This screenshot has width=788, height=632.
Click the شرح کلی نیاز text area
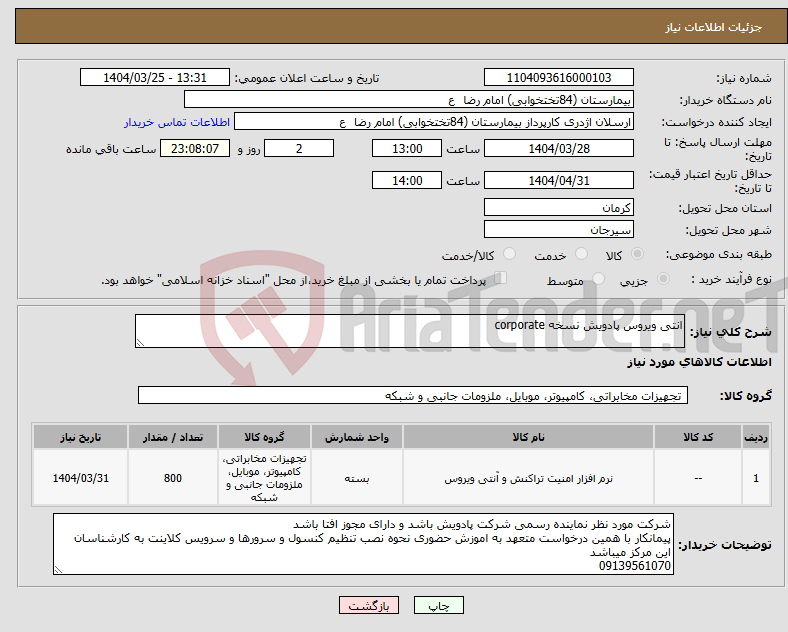coord(410,331)
